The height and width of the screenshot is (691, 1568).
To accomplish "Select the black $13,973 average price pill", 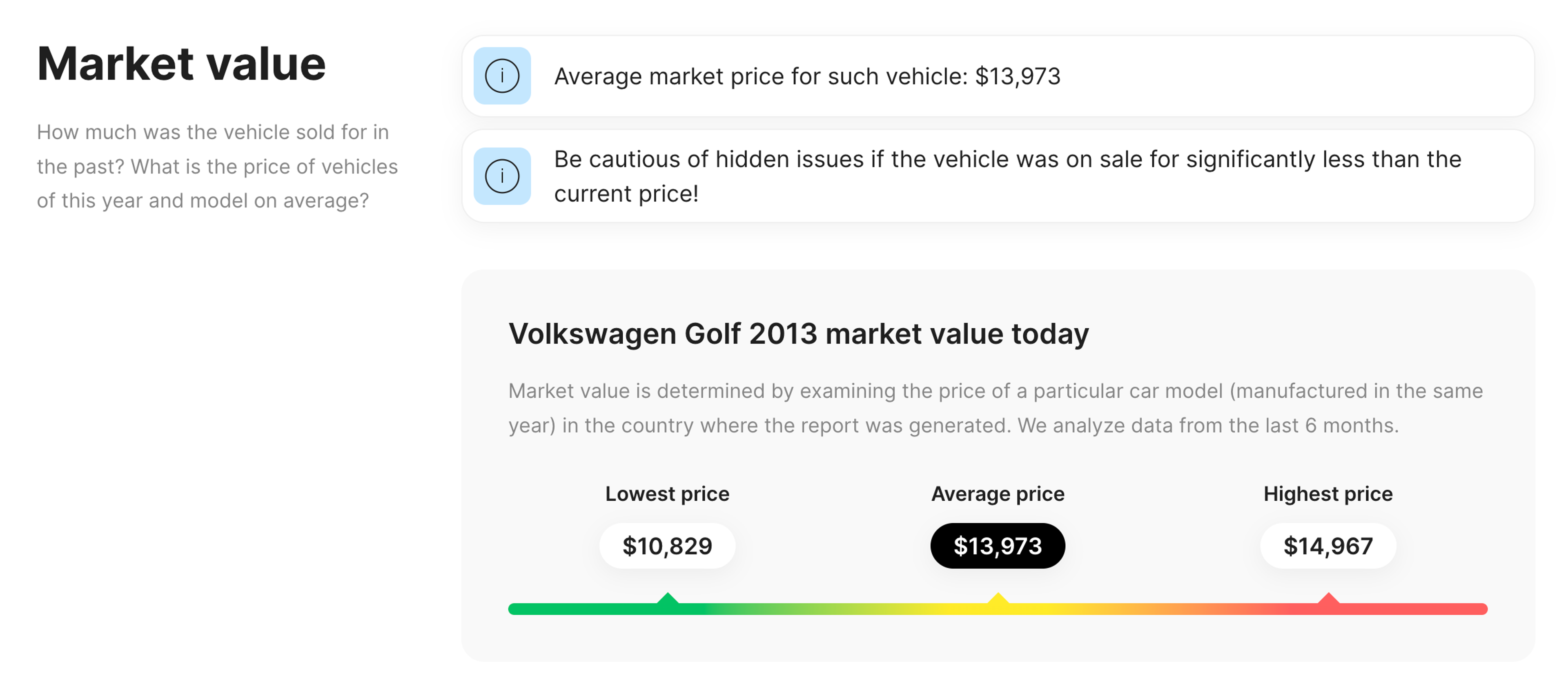I will coord(997,546).
